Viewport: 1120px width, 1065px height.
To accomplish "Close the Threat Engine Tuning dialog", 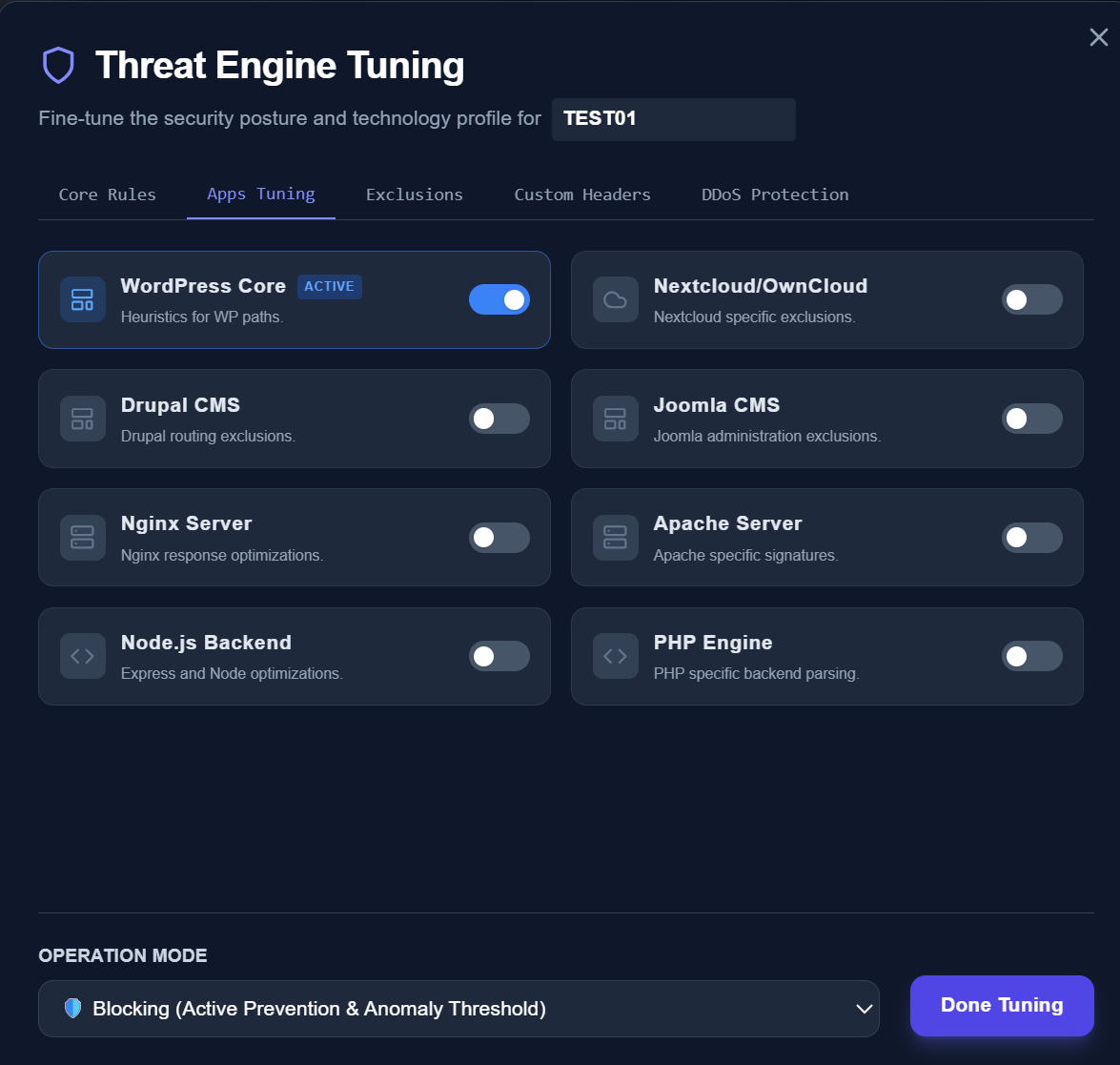I will coord(1098,37).
